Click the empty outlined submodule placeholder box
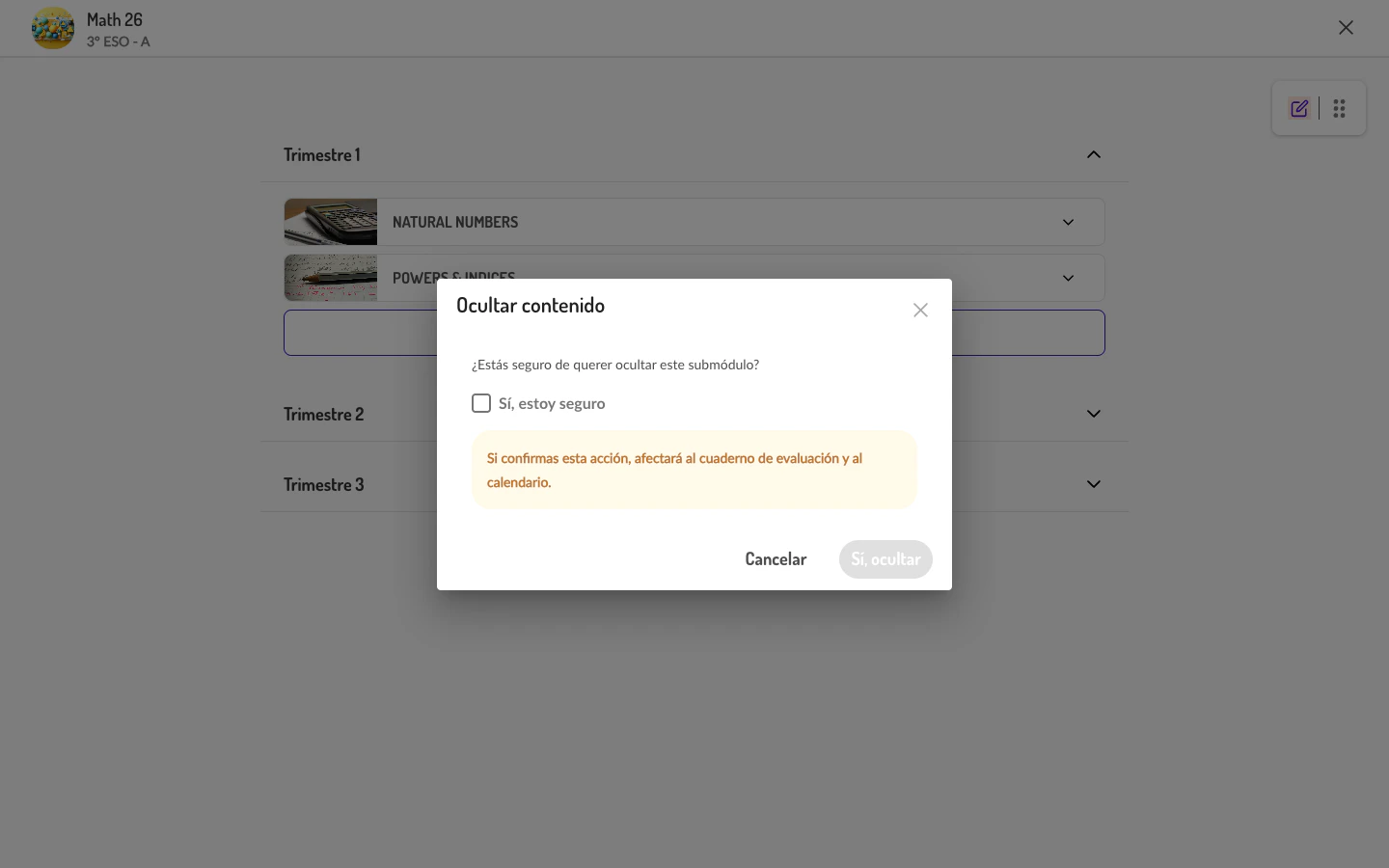The width and height of the screenshot is (1389, 868). 694,332
